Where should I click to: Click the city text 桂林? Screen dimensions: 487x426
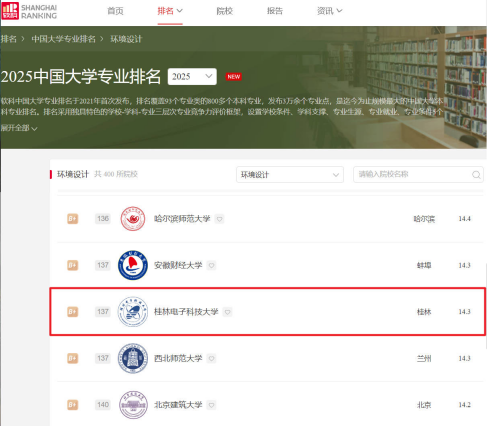coord(424,312)
